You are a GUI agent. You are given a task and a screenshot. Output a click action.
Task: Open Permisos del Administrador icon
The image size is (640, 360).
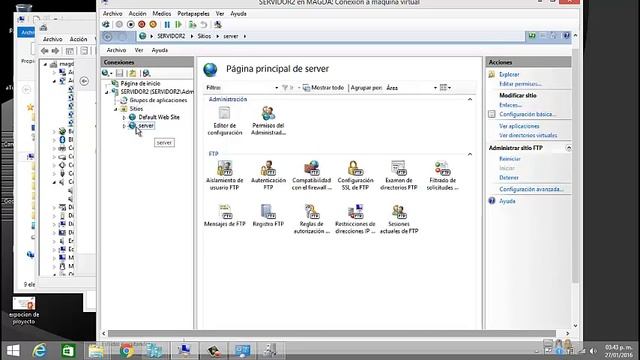(268, 121)
